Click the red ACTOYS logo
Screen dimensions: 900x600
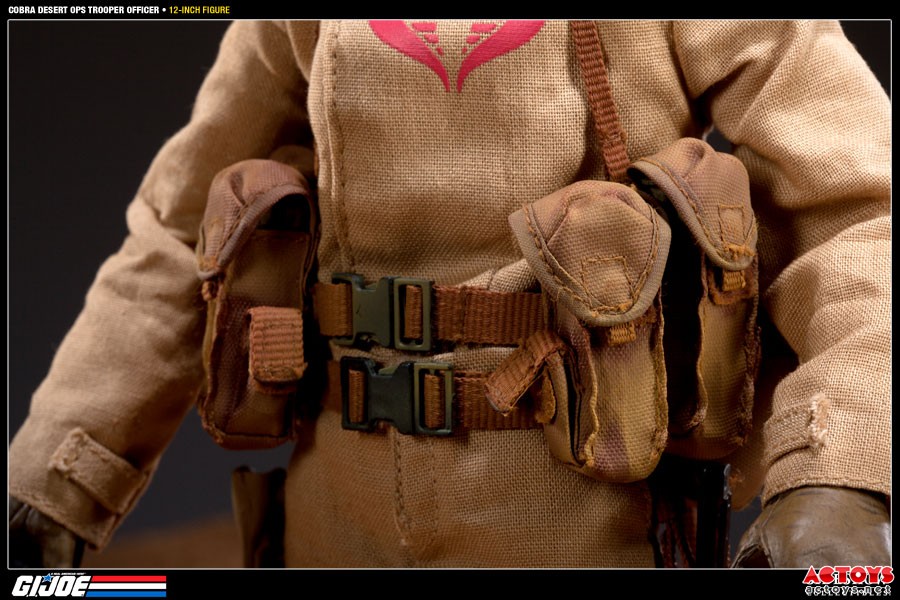(848, 575)
